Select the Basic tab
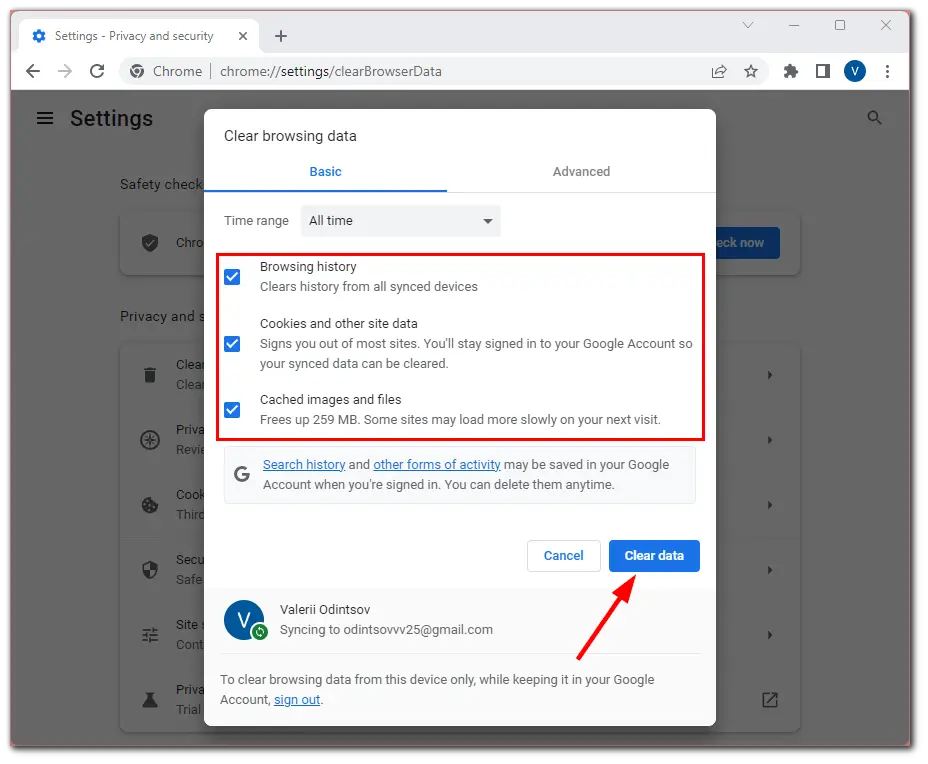 pyautogui.click(x=326, y=172)
